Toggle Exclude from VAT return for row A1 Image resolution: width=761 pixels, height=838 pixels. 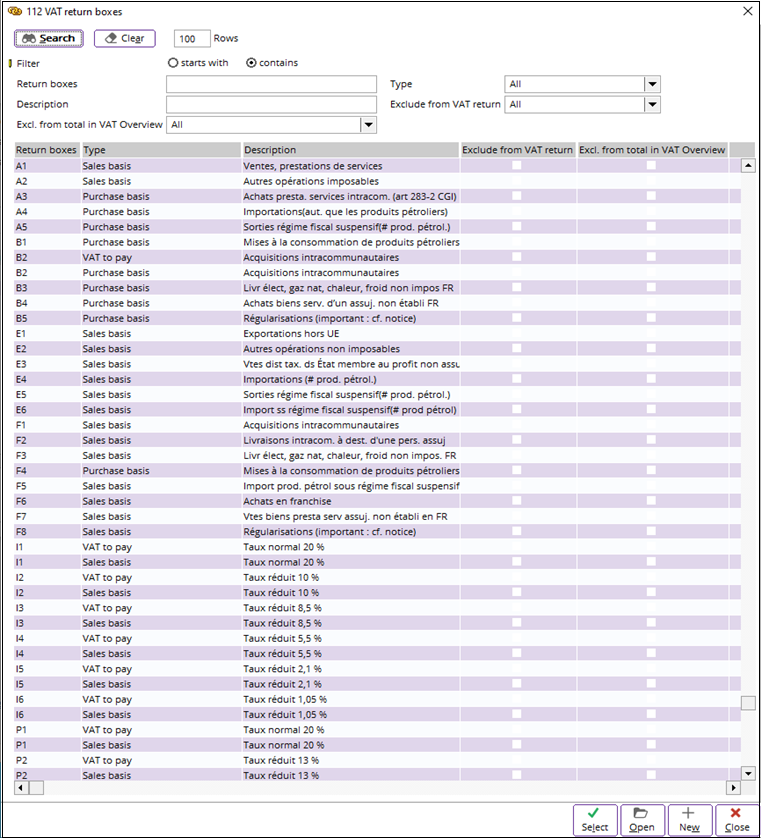516,166
